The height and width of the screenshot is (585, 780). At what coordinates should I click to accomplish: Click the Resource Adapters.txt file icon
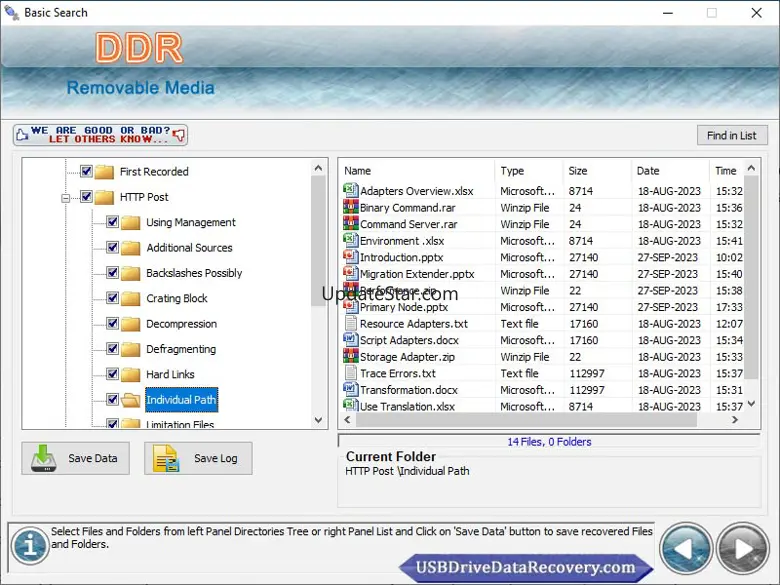350,324
